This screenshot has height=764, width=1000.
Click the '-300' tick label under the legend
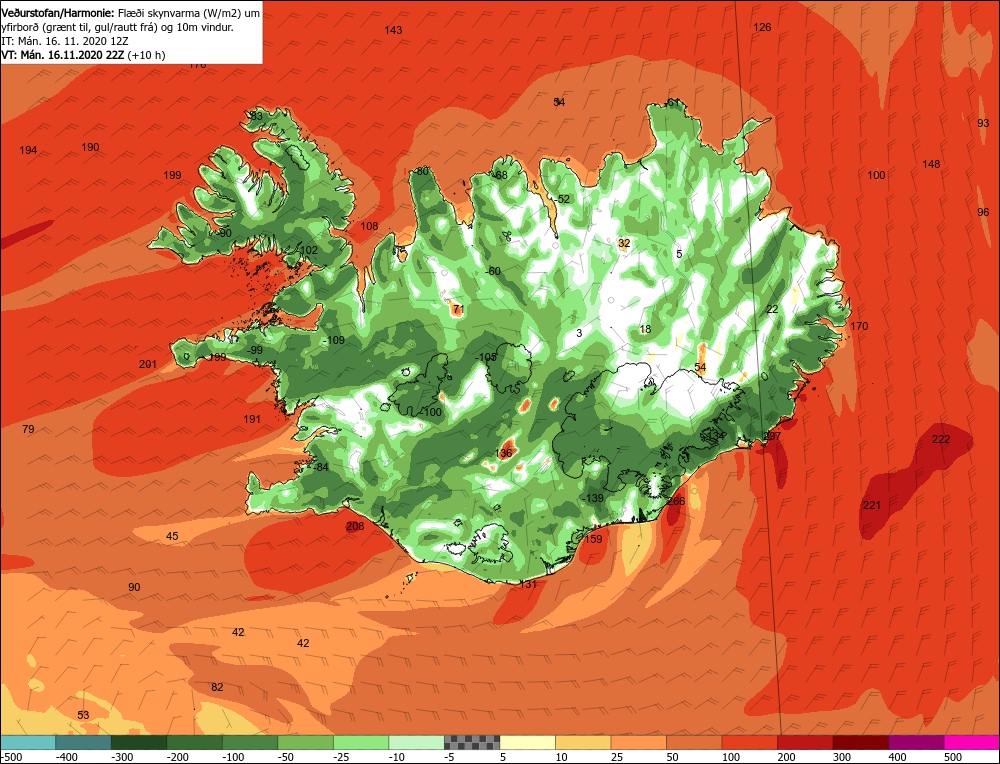point(122,757)
